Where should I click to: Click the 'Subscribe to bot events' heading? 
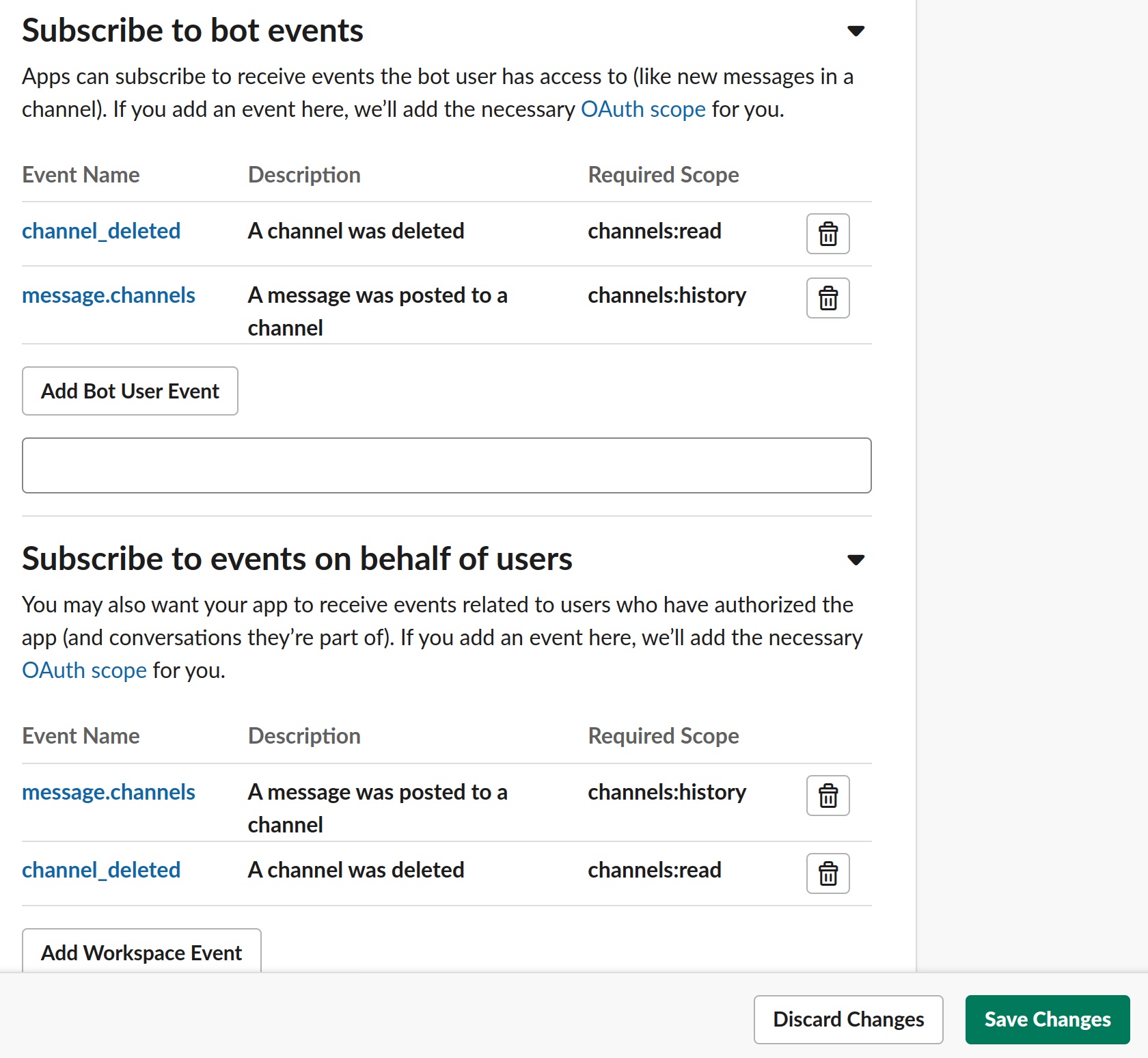pyautogui.click(x=193, y=31)
